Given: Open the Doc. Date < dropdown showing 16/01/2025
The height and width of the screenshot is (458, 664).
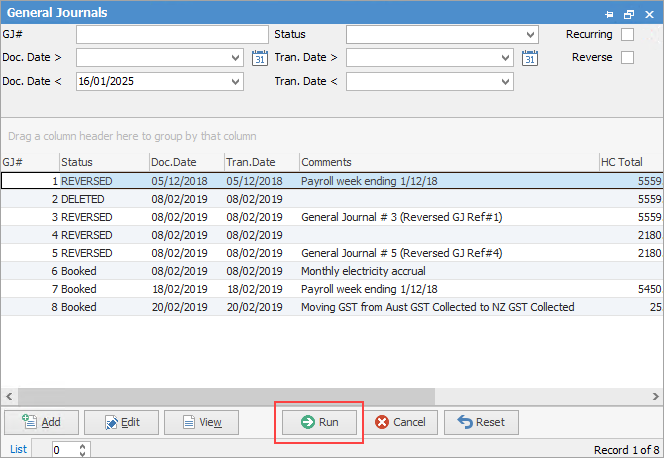Looking at the screenshot, I should (x=236, y=82).
